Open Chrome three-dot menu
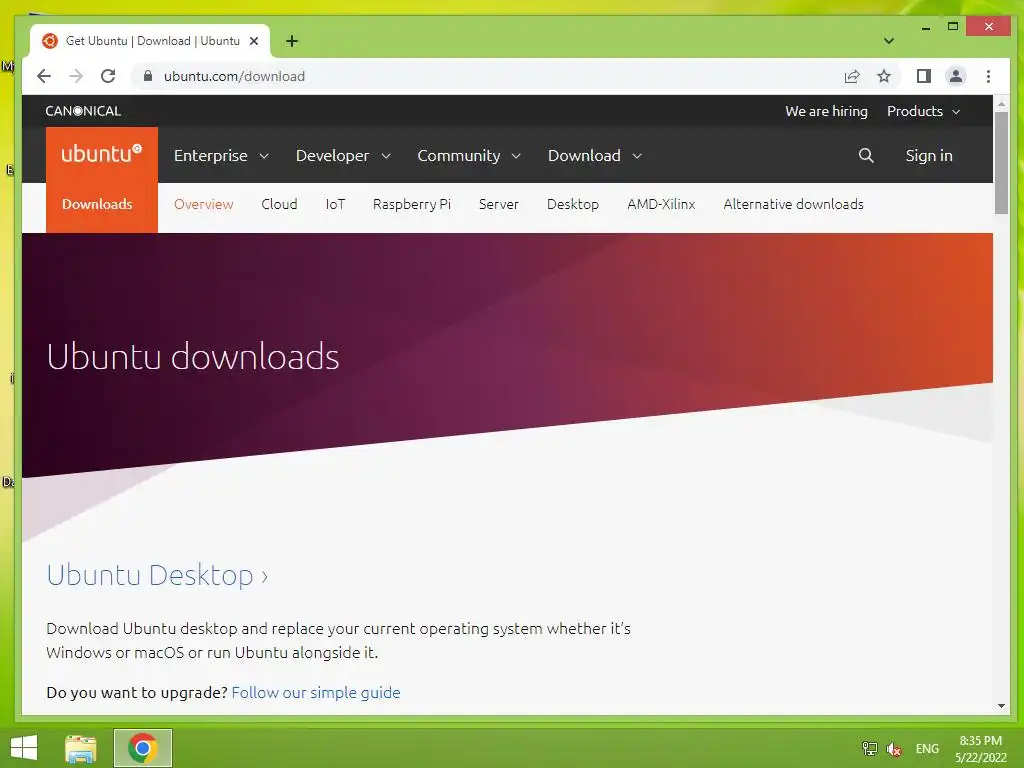 [988, 76]
